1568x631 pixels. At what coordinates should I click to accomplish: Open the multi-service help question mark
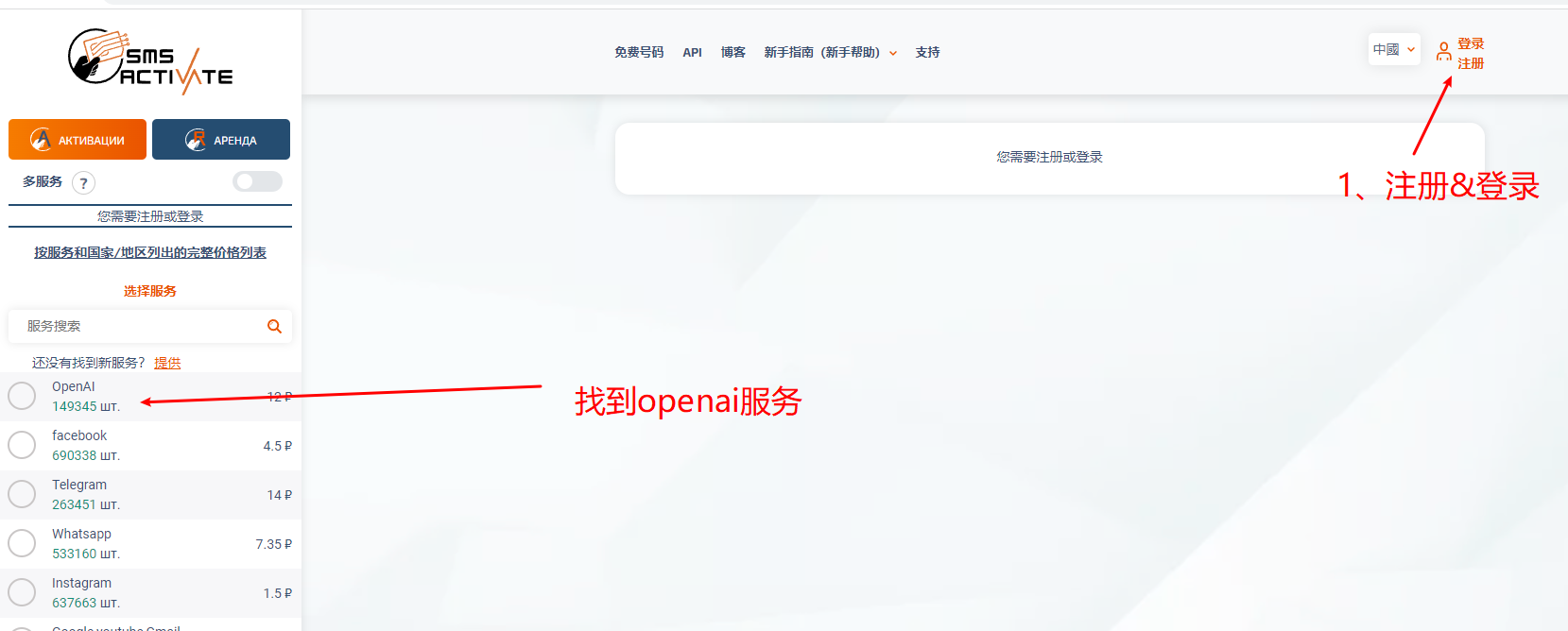(x=83, y=183)
